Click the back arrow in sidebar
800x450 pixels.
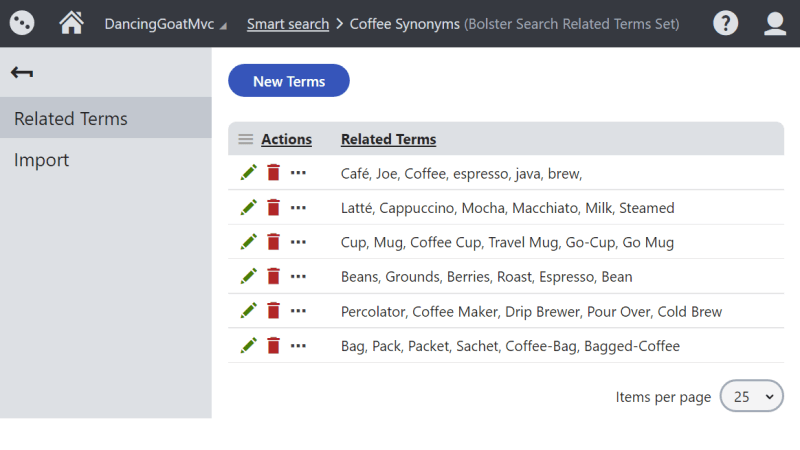click(22, 72)
